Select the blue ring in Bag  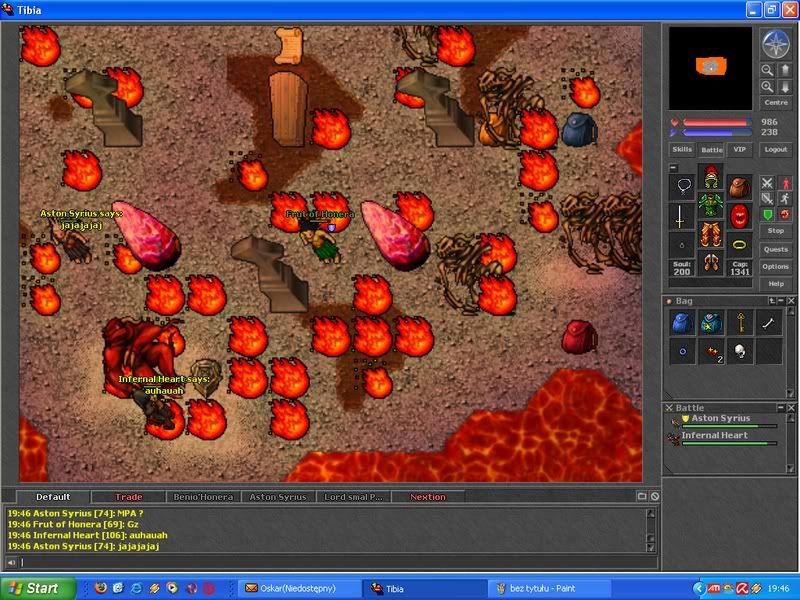683,352
